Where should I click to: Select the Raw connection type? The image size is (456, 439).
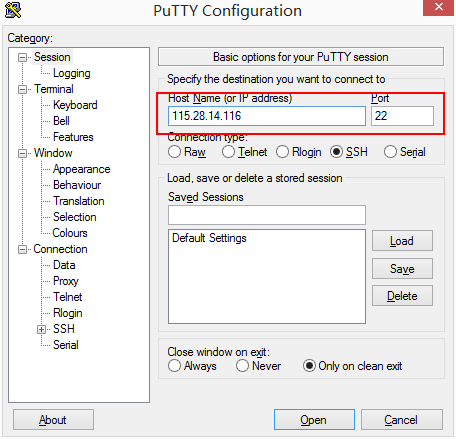pyautogui.click(x=174, y=152)
